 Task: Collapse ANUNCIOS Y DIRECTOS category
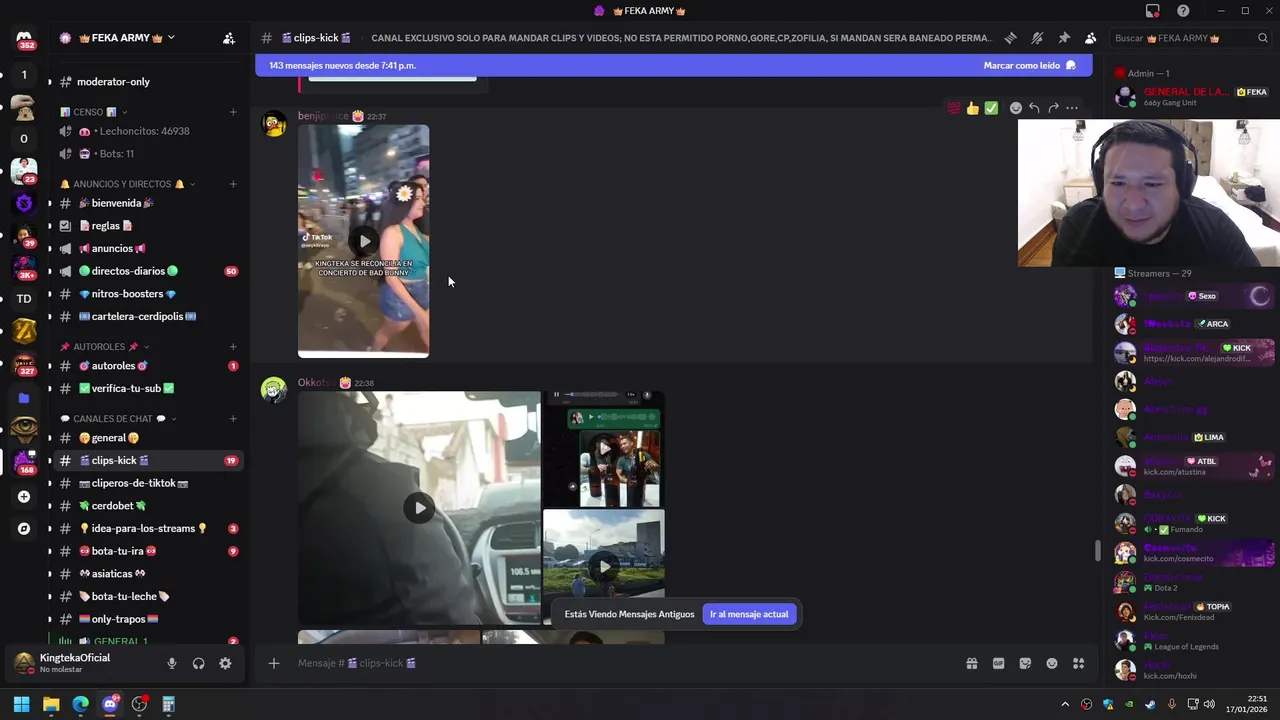(x=127, y=184)
